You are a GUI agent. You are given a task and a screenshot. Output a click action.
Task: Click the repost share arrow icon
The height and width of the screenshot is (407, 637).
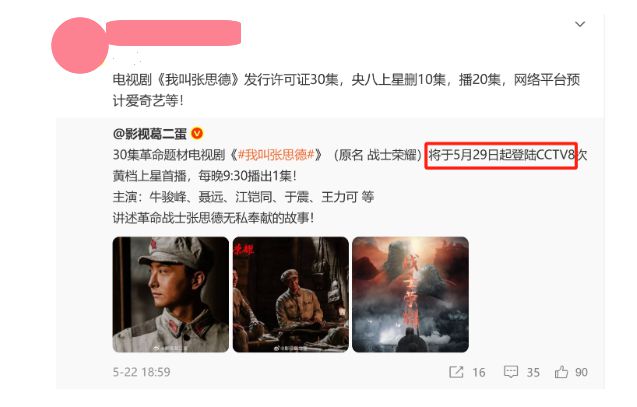[456, 372]
